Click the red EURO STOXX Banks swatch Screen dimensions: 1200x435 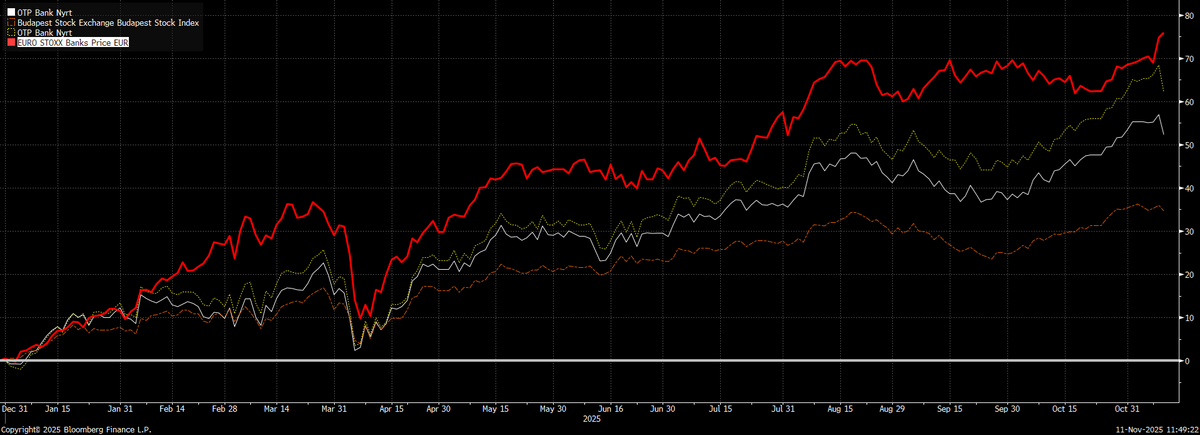point(10,43)
